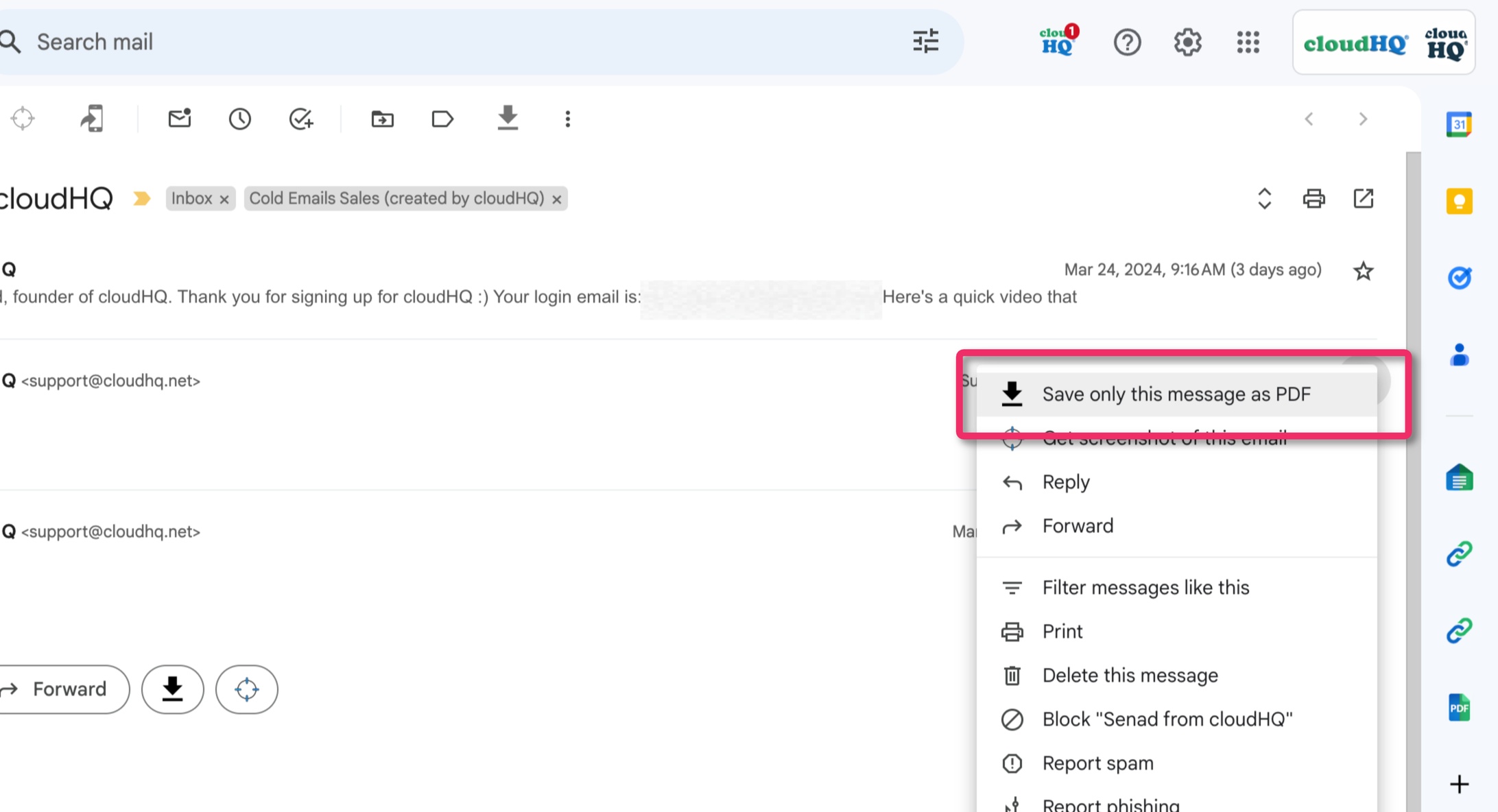Go to the older conversation arrow
Screen dimensions: 1498x812
[x=1363, y=119]
